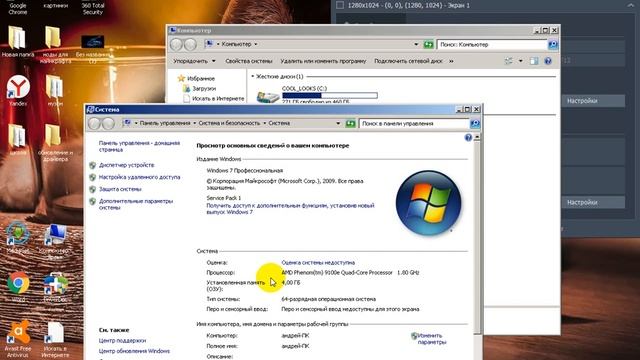Select the Компьютер breadcrumb segment
Screen dimensions: 640x360
[x=236, y=44]
